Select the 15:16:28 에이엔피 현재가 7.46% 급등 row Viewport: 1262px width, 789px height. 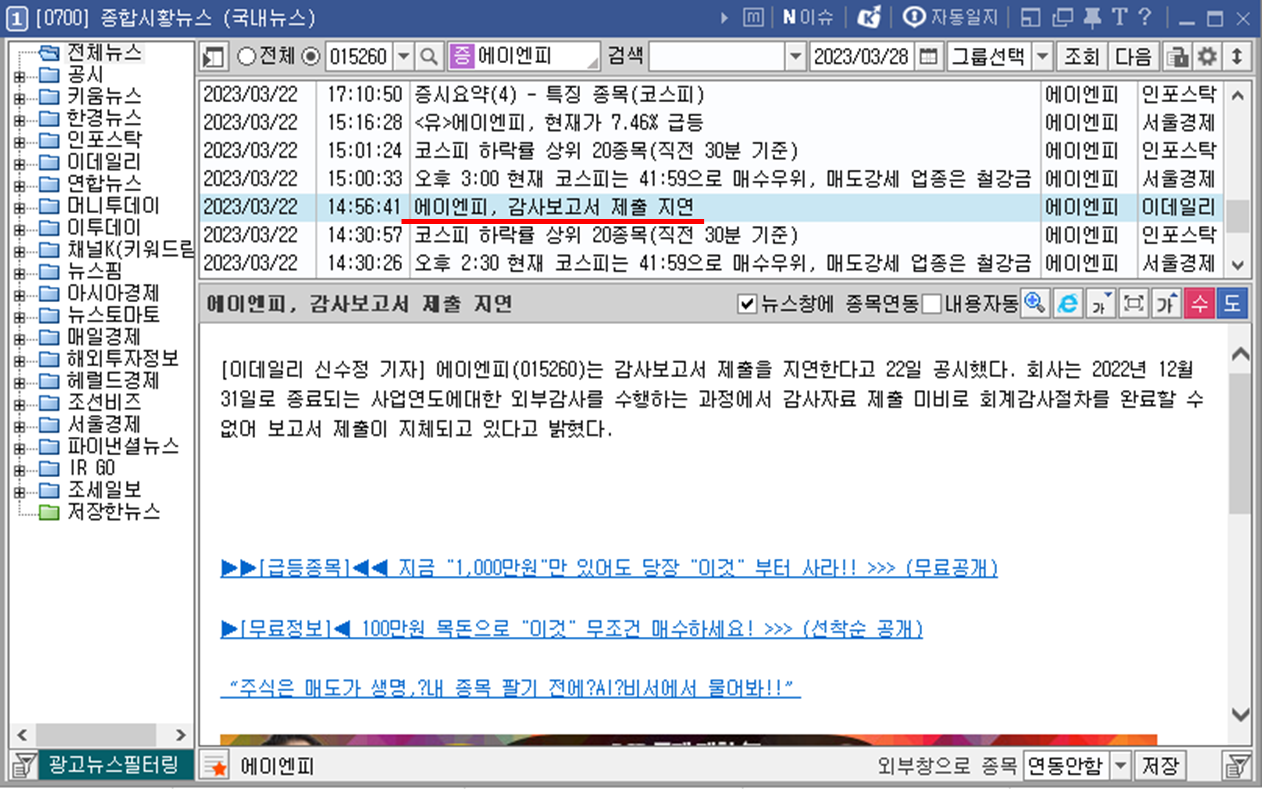coord(710,123)
